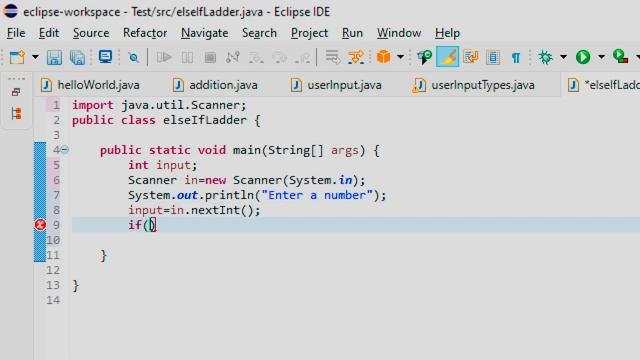Open the Source menu

91,33
